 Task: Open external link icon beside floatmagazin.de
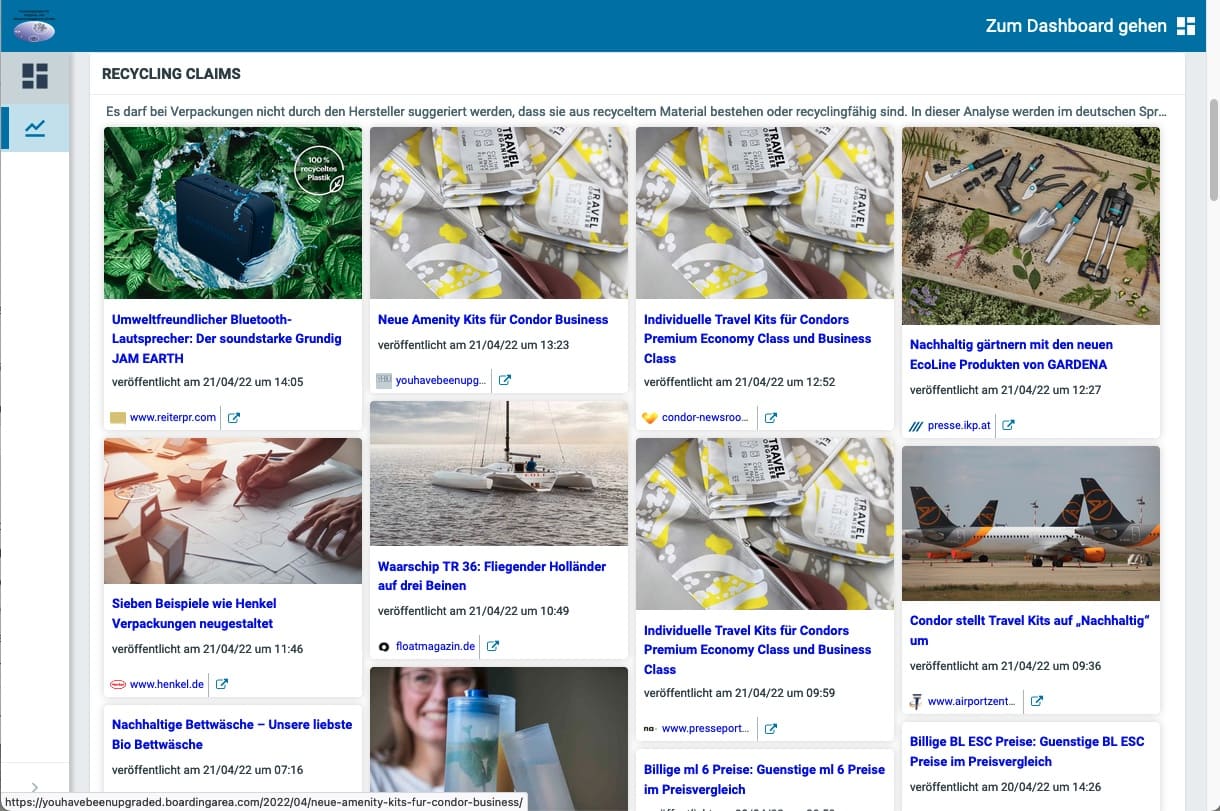tap(493, 646)
